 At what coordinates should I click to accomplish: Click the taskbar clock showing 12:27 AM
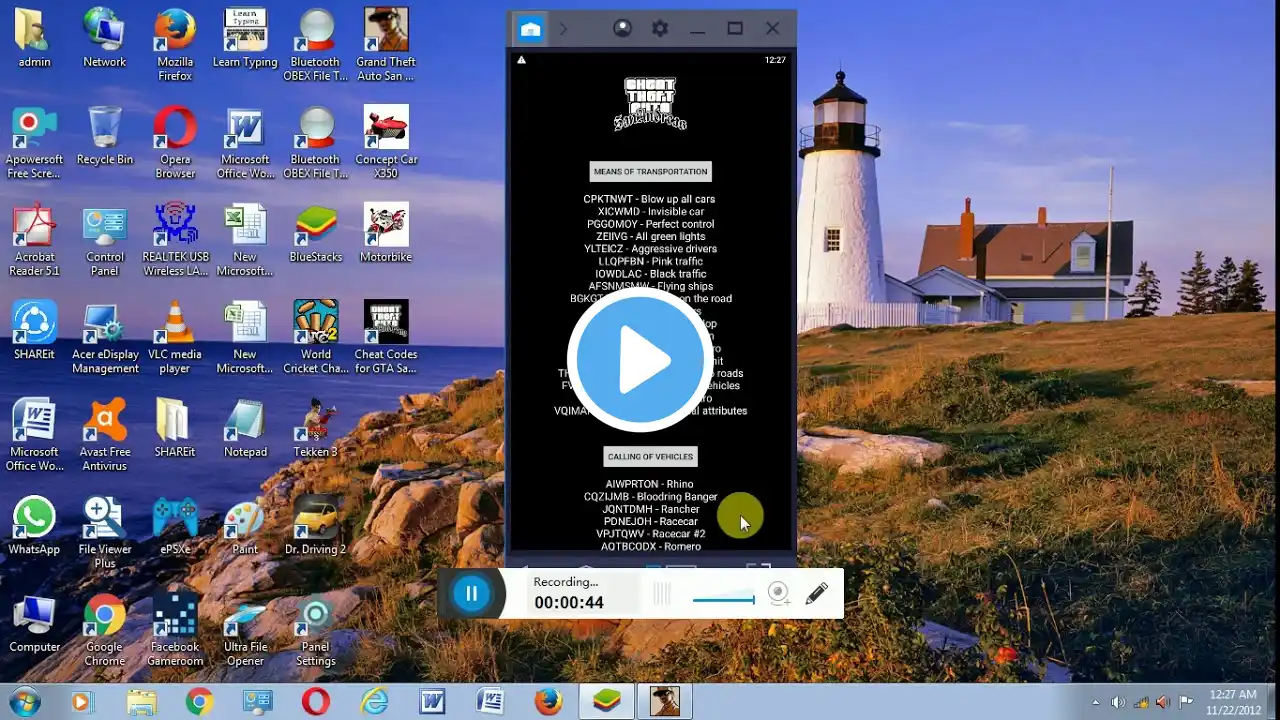1233,702
